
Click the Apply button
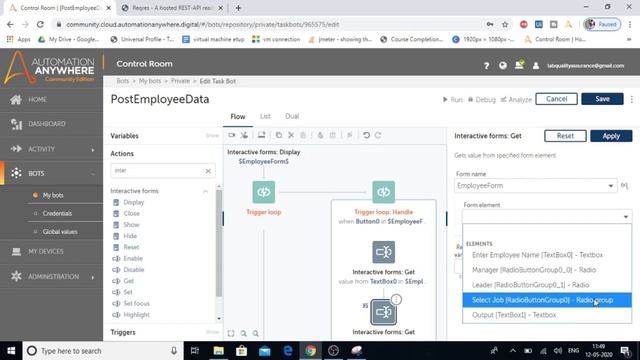point(611,136)
